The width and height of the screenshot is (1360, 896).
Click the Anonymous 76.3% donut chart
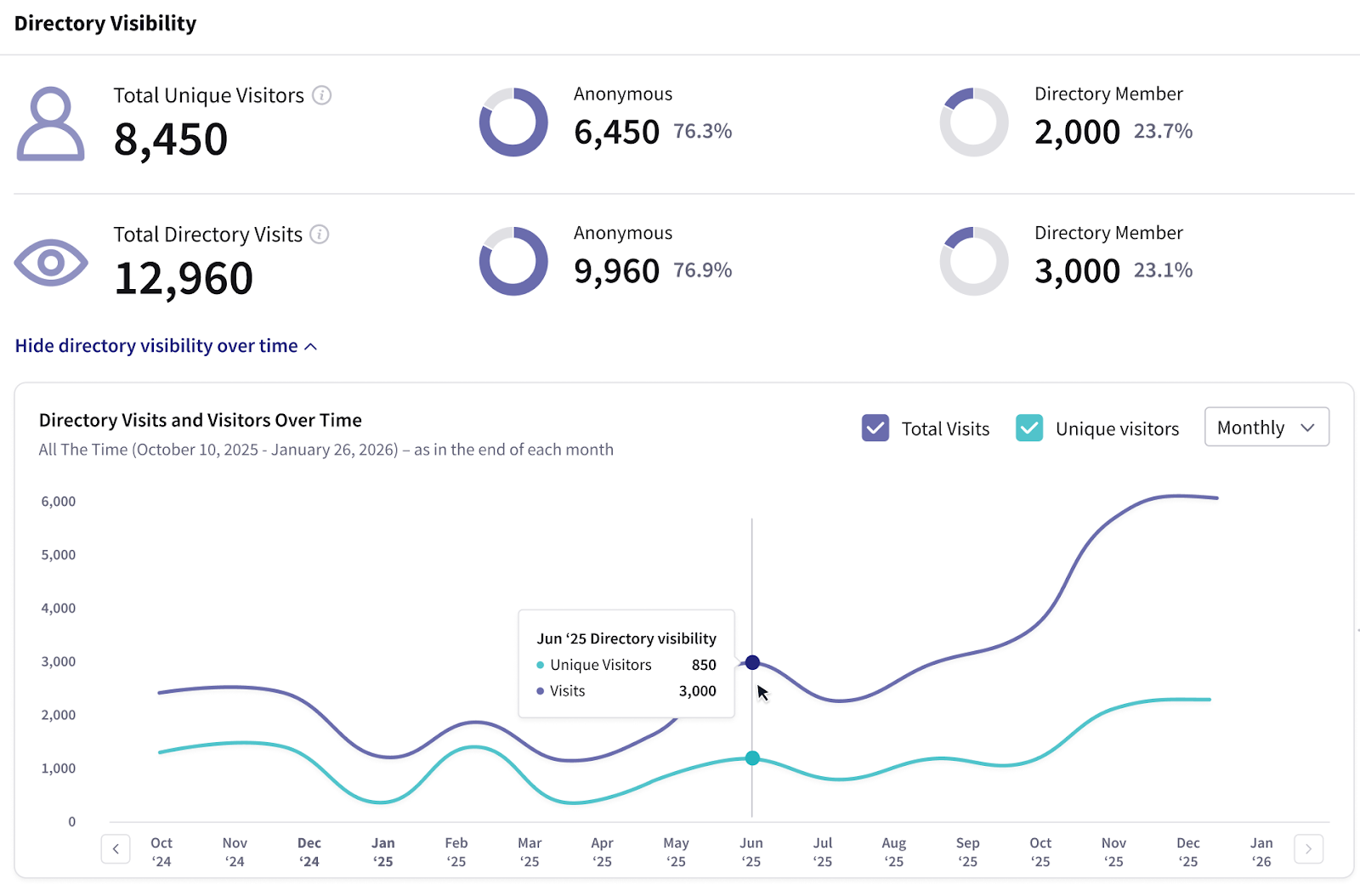click(x=513, y=122)
